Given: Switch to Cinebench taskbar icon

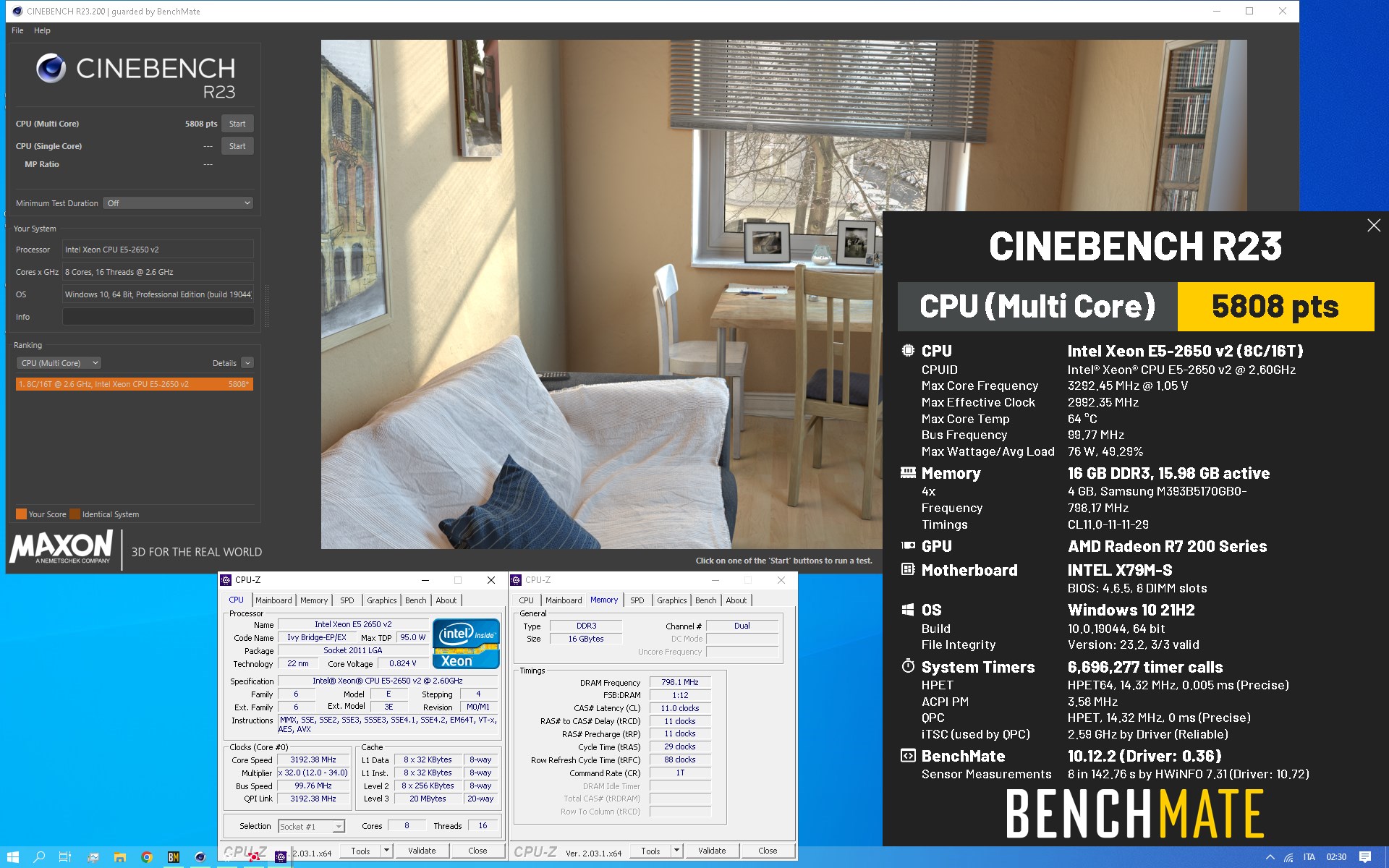Looking at the screenshot, I should pyautogui.click(x=200, y=857).
